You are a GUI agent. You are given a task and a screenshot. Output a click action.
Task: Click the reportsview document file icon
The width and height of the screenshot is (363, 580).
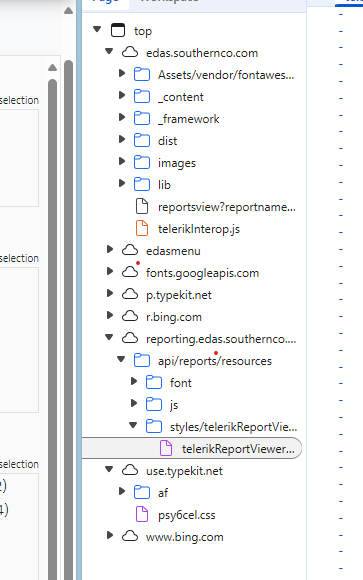[142, 206]
